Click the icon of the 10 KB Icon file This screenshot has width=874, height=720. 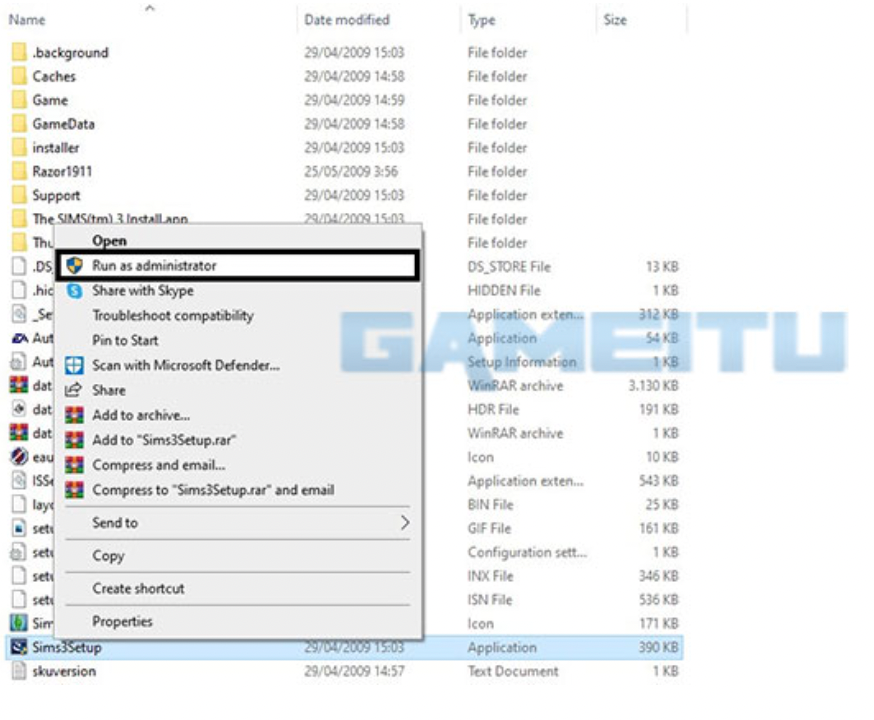coord(19,457)
